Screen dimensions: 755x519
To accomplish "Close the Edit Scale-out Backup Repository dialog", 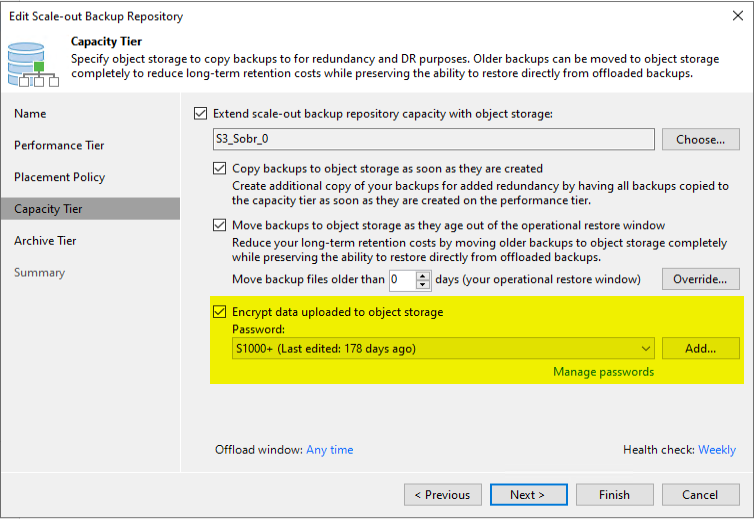I will [x=737, y=16].
